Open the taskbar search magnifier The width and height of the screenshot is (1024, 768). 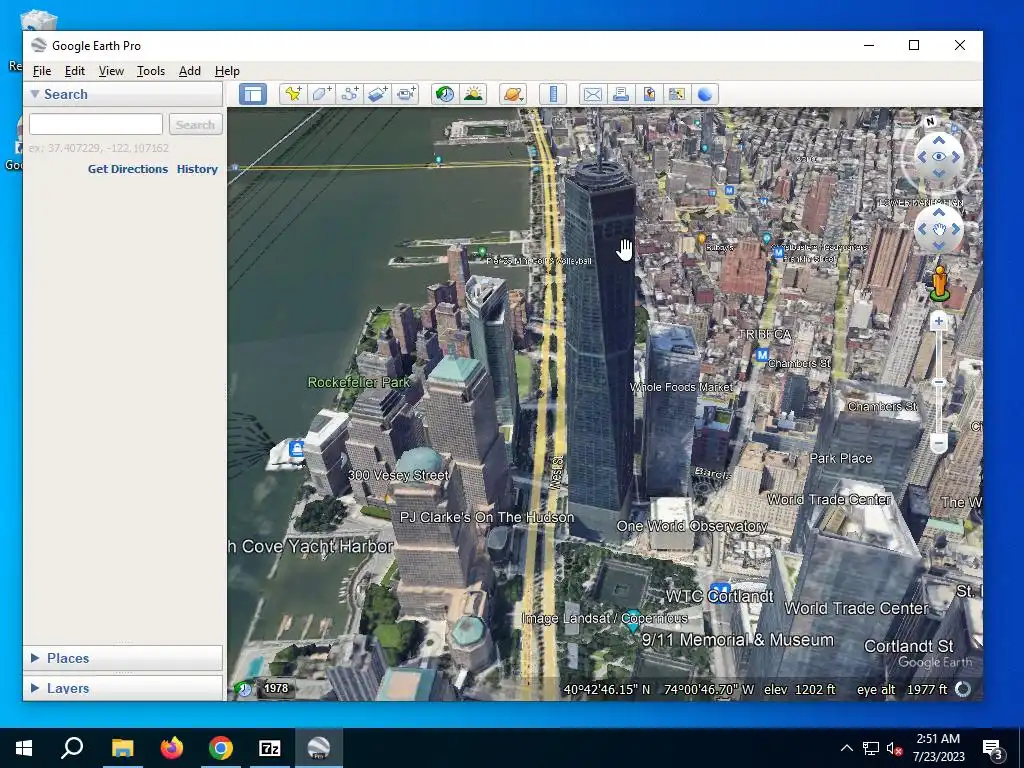pos(72,748)
